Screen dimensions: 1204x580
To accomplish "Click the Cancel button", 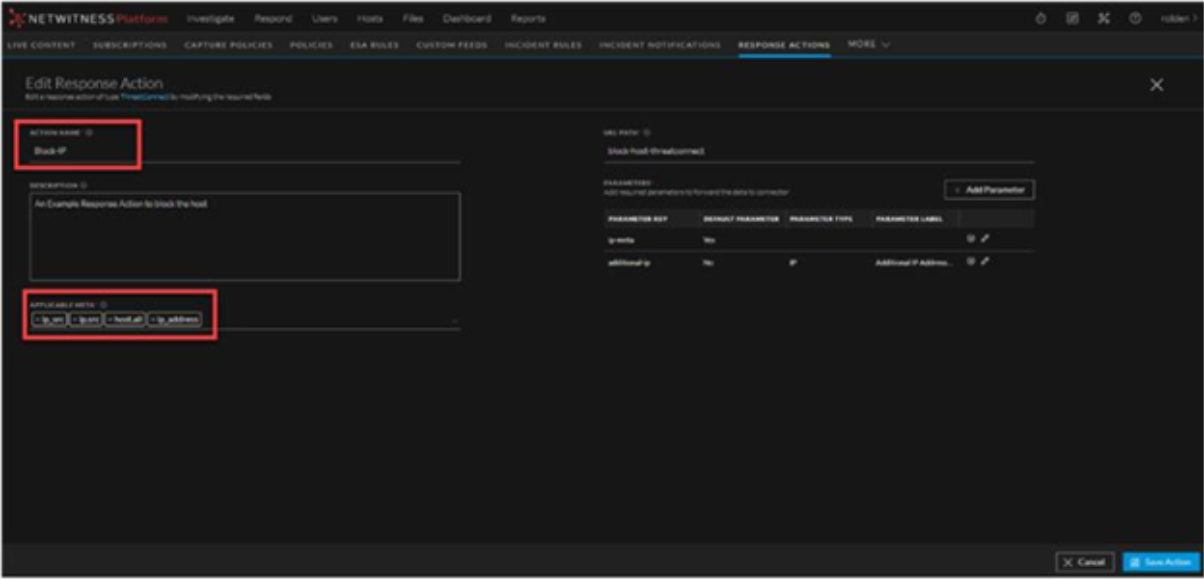I will [x=1084, y=562].
